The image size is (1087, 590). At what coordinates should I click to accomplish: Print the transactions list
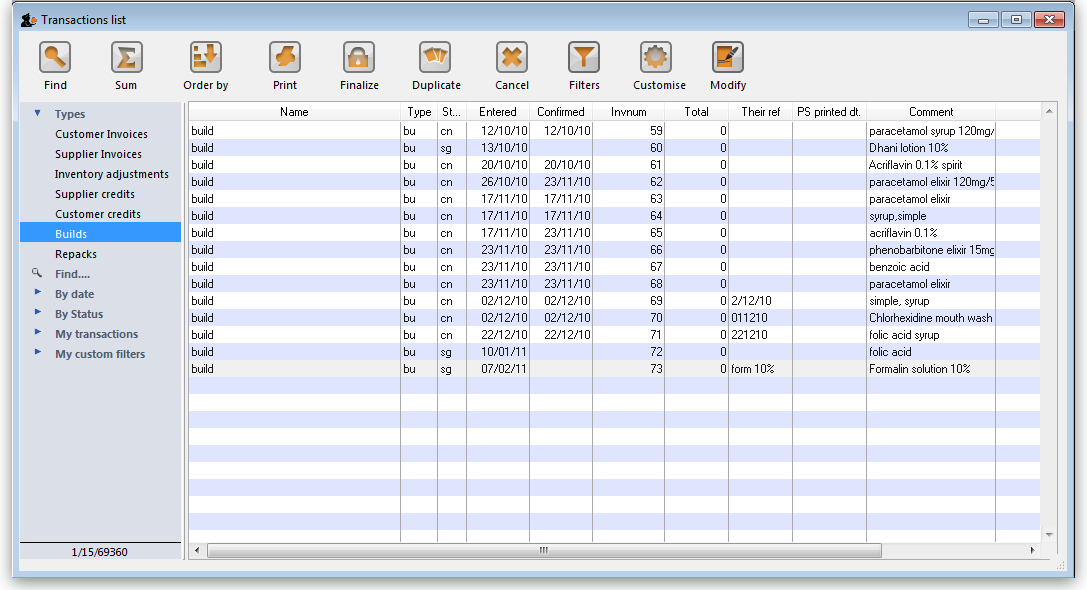[285, 58]
